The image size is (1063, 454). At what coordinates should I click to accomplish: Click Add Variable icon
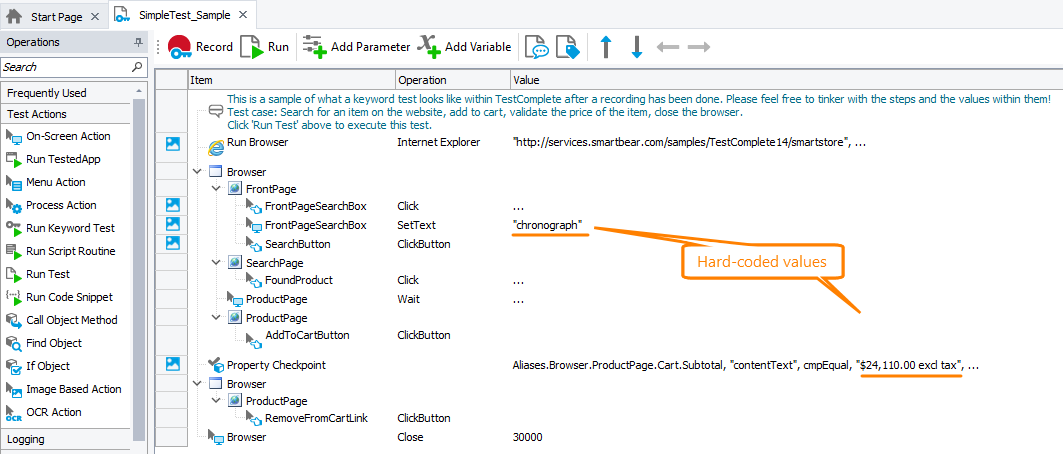click(429, 47)
